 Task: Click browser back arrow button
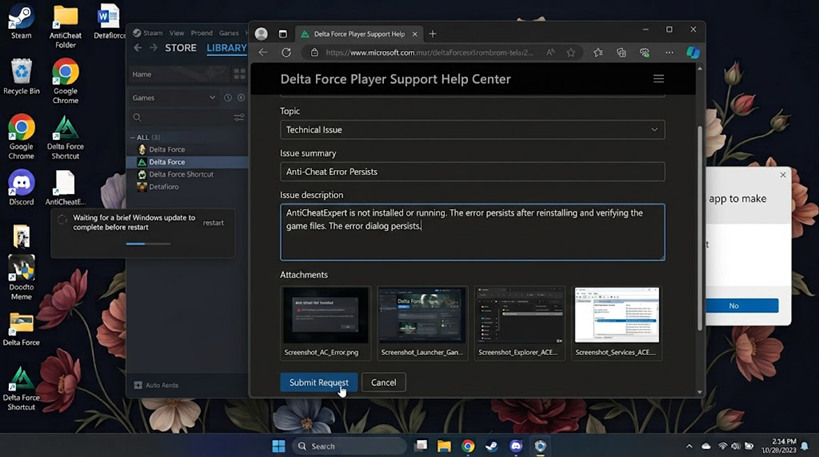pos(263,52)
